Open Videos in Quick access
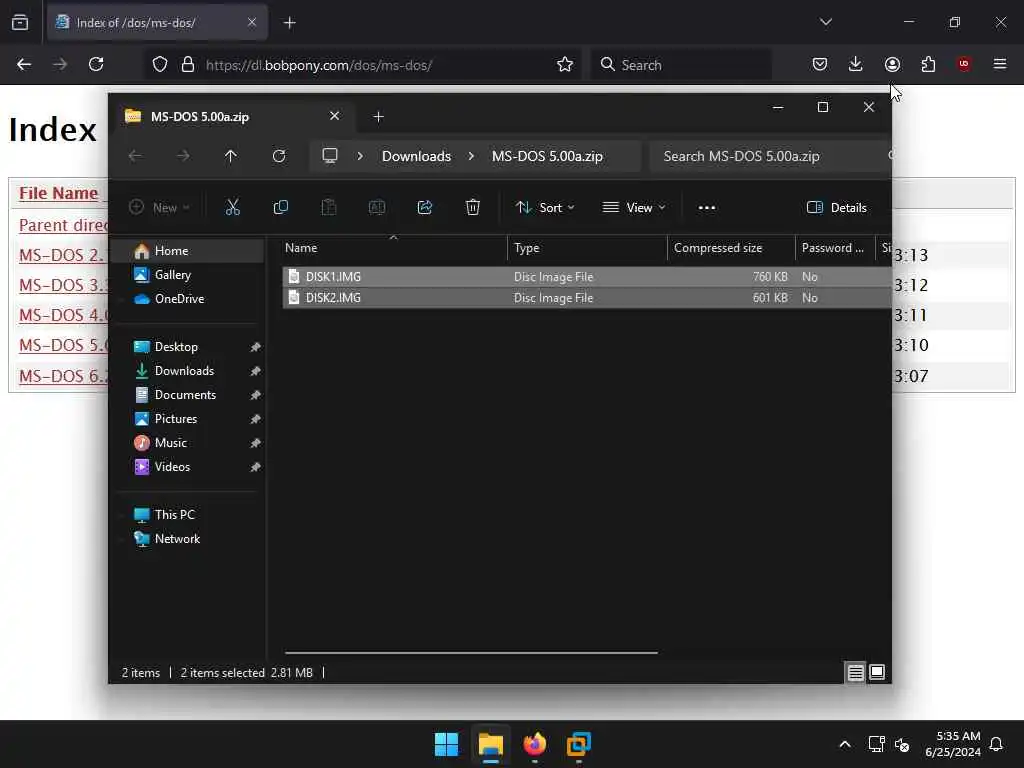The height and width of the screenshot is (768, 1024). coord(172,467)
